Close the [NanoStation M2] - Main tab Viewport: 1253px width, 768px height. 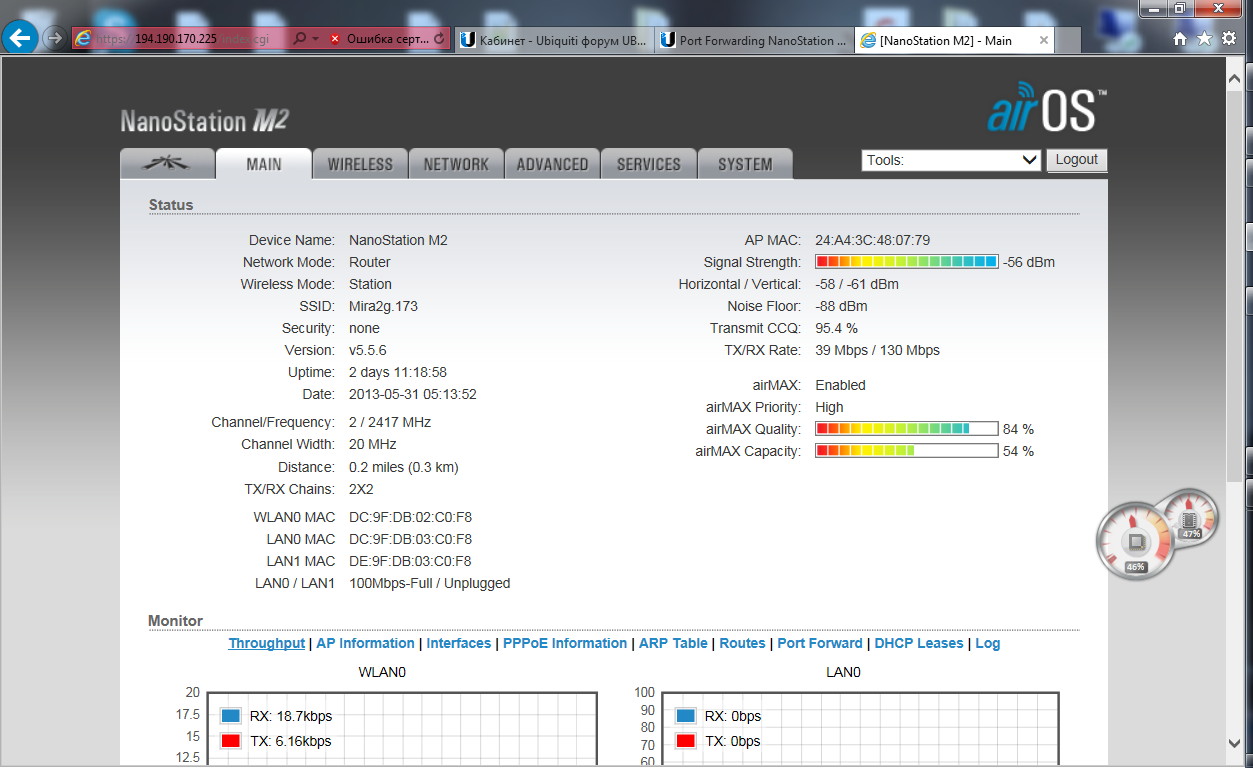tap(1044, 40)
